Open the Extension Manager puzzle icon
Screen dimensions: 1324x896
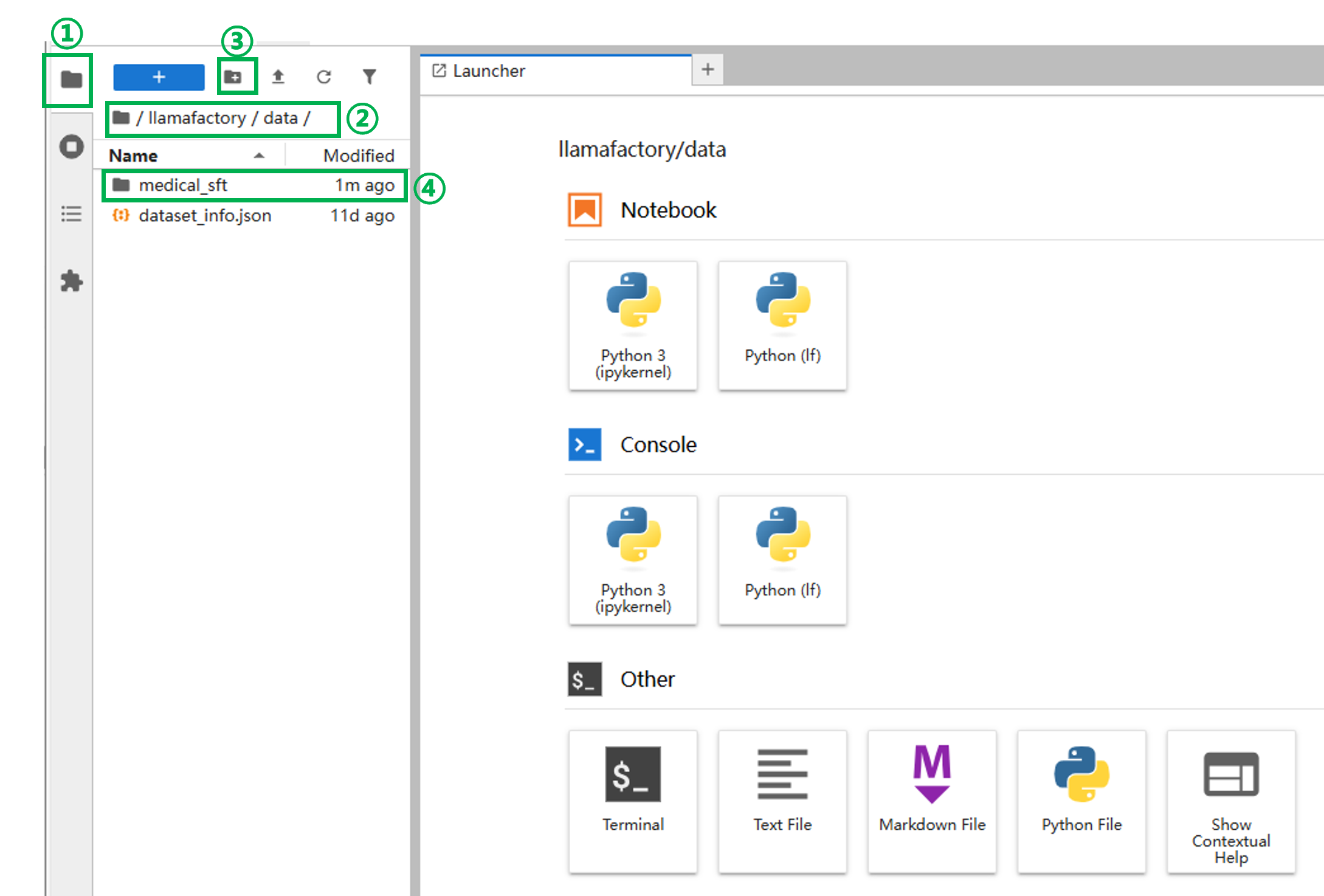[71, 281]
